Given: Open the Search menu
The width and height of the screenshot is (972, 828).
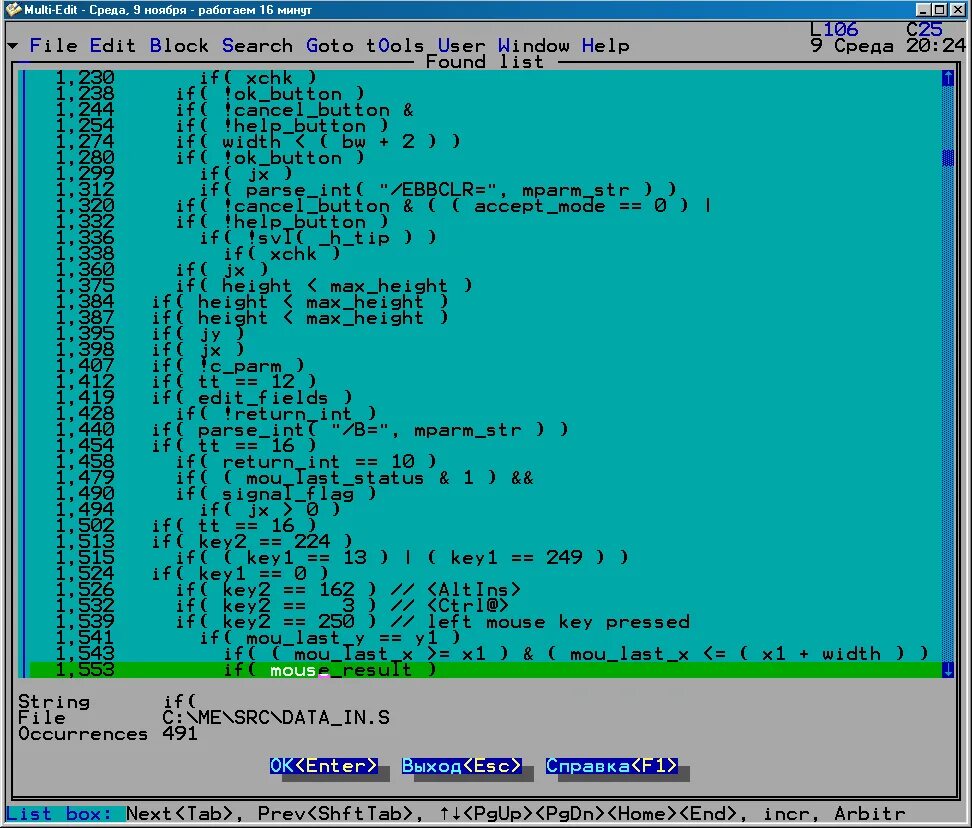Looking at the screenshot, I should click(257, 46).
